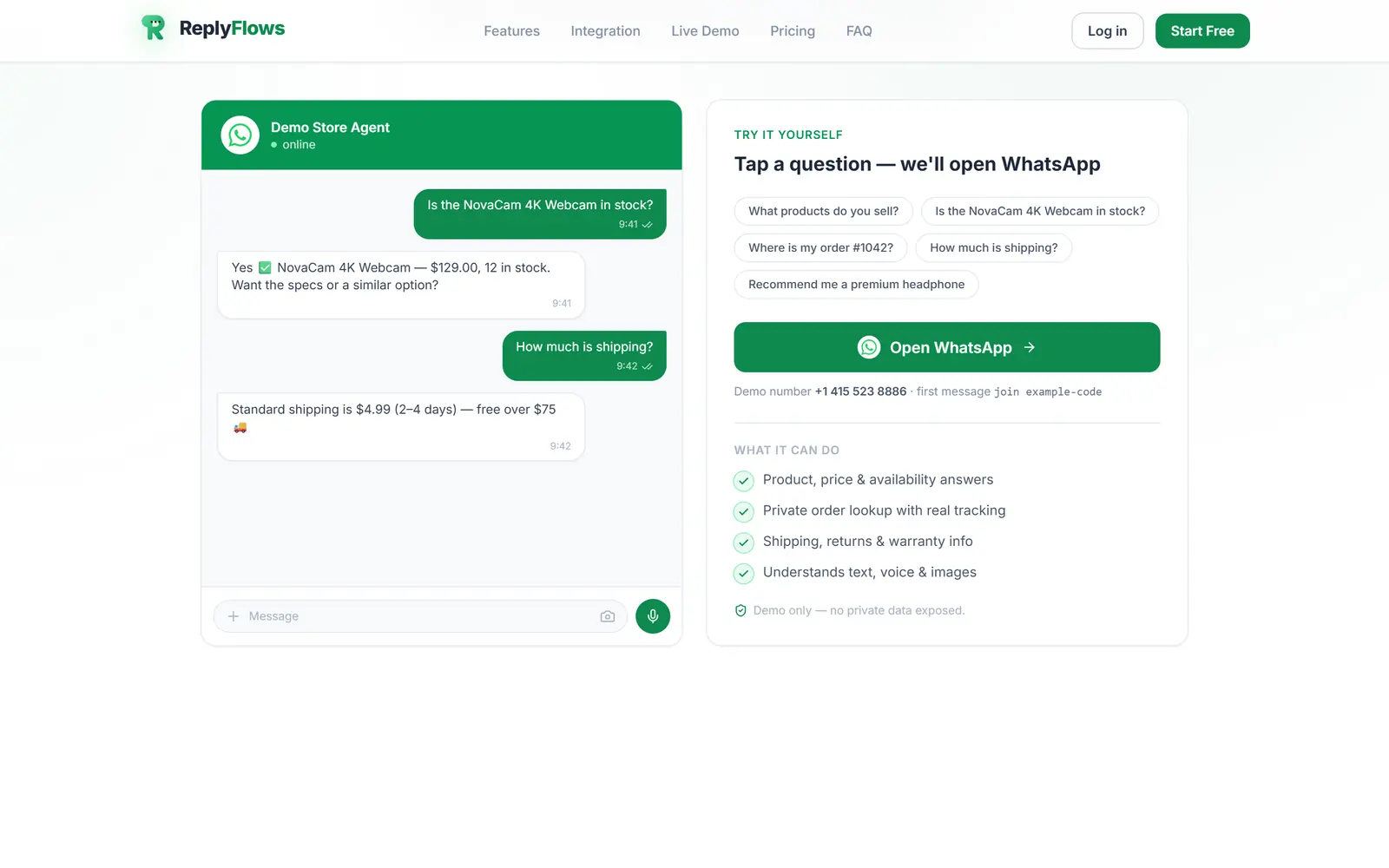Image resolution: width=1389 pixels, height=868 pixels.
Task: Click the Log in button
Action: tap(1108, 31)
